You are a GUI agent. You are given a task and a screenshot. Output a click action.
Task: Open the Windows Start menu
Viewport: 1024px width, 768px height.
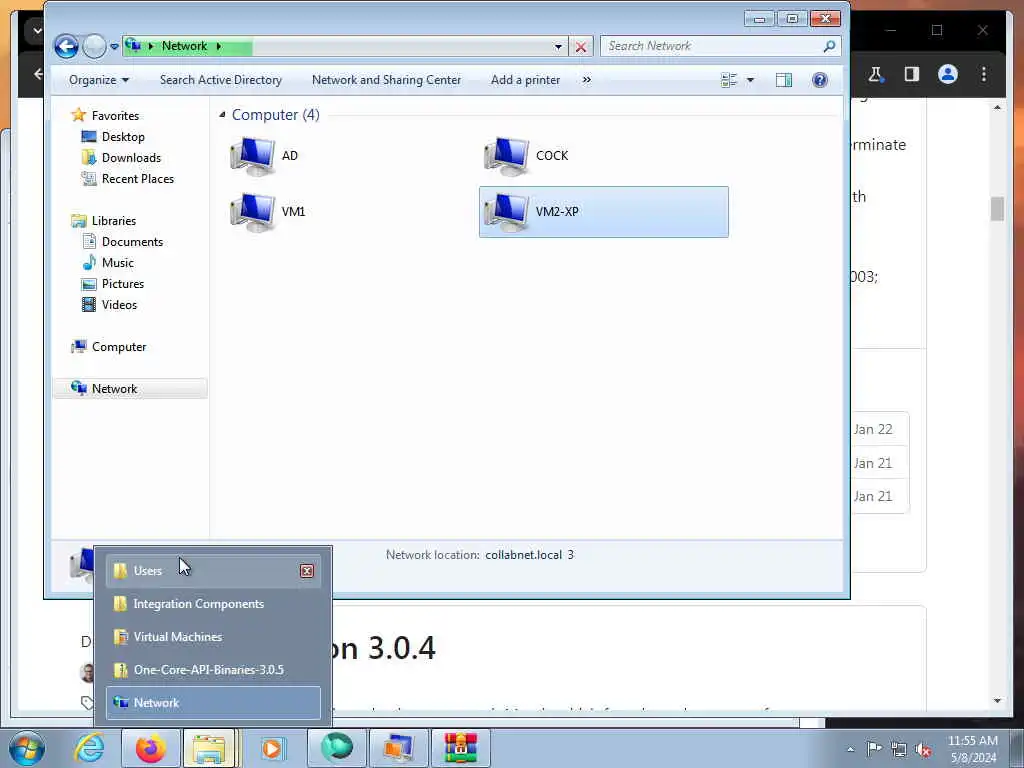(27, 748)
